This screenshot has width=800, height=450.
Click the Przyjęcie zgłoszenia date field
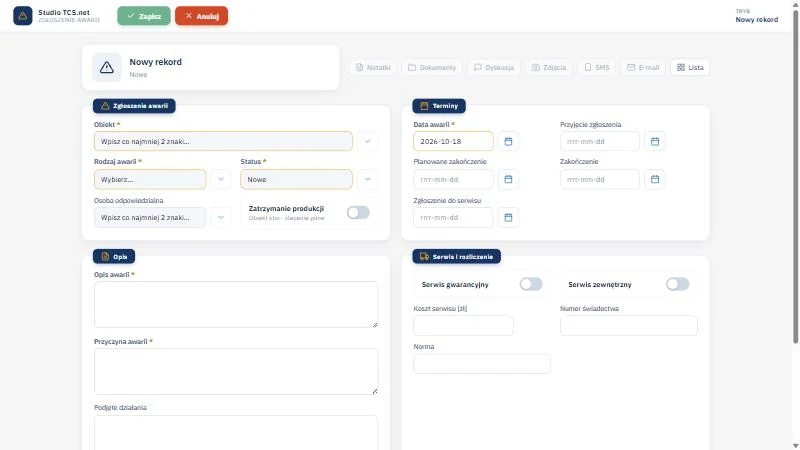pyautogui.click(x=599, y=141)
